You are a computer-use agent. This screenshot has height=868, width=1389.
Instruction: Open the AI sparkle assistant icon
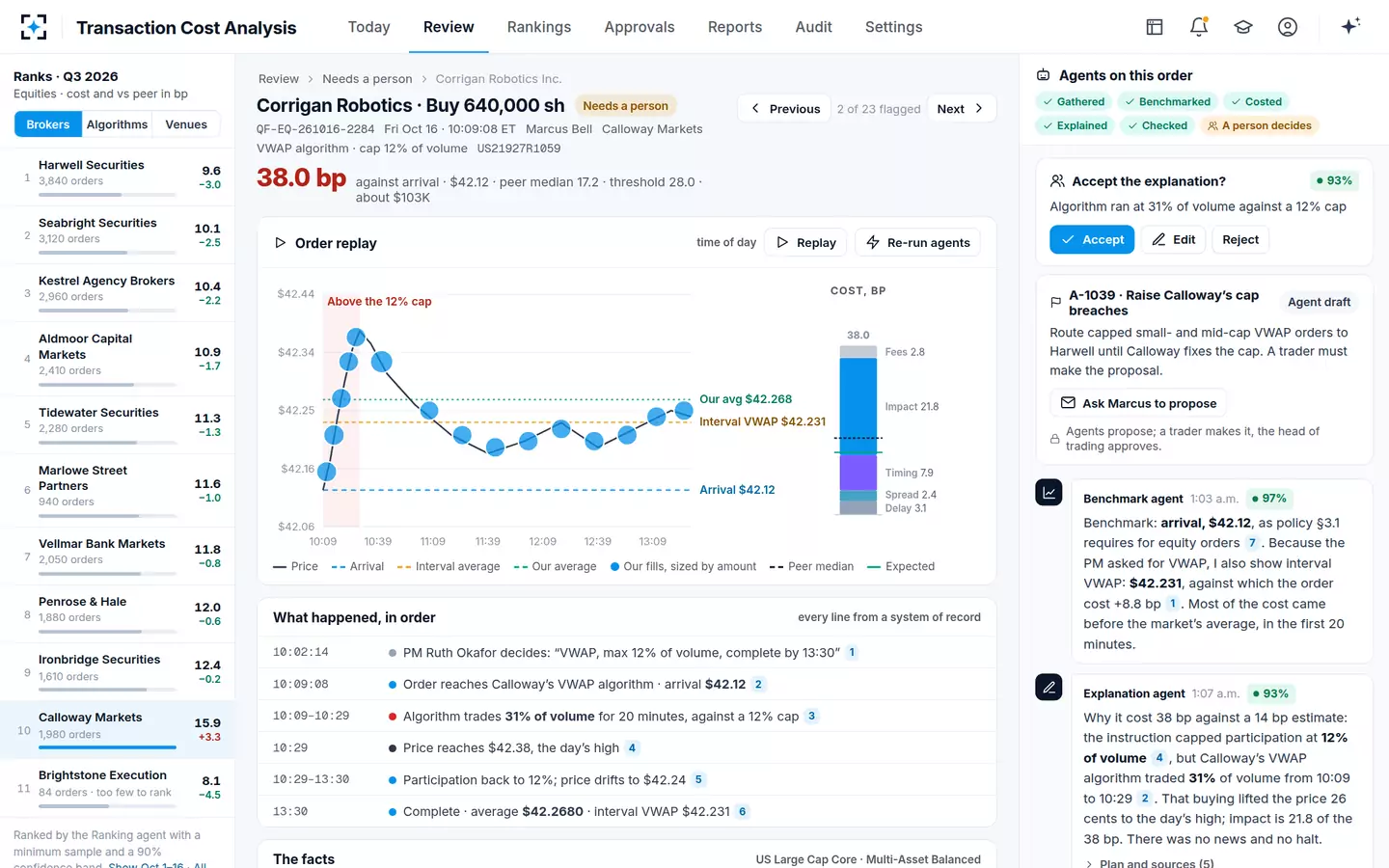click(1350, 26)
